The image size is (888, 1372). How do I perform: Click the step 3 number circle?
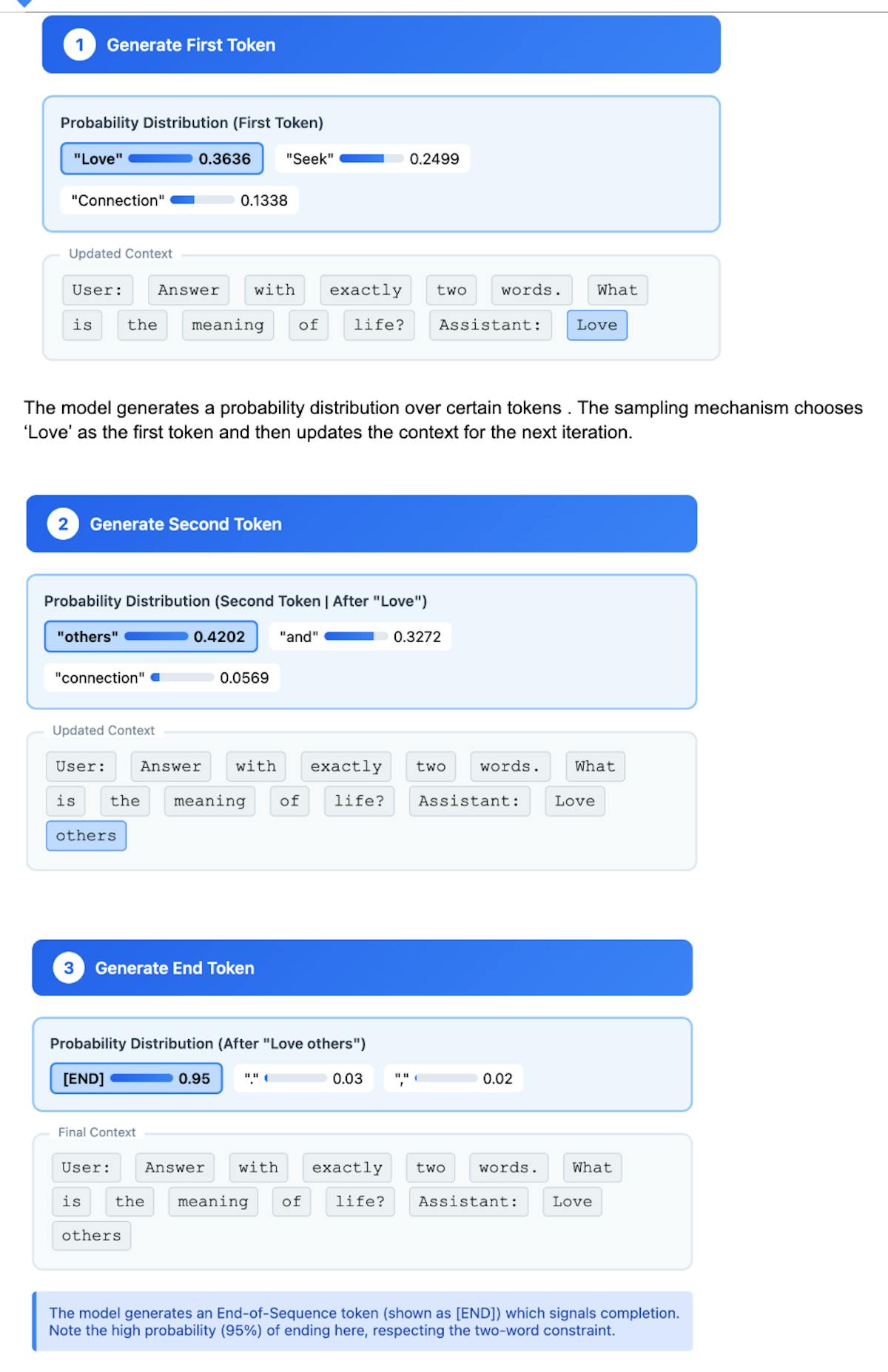click(x=68, y=968)
